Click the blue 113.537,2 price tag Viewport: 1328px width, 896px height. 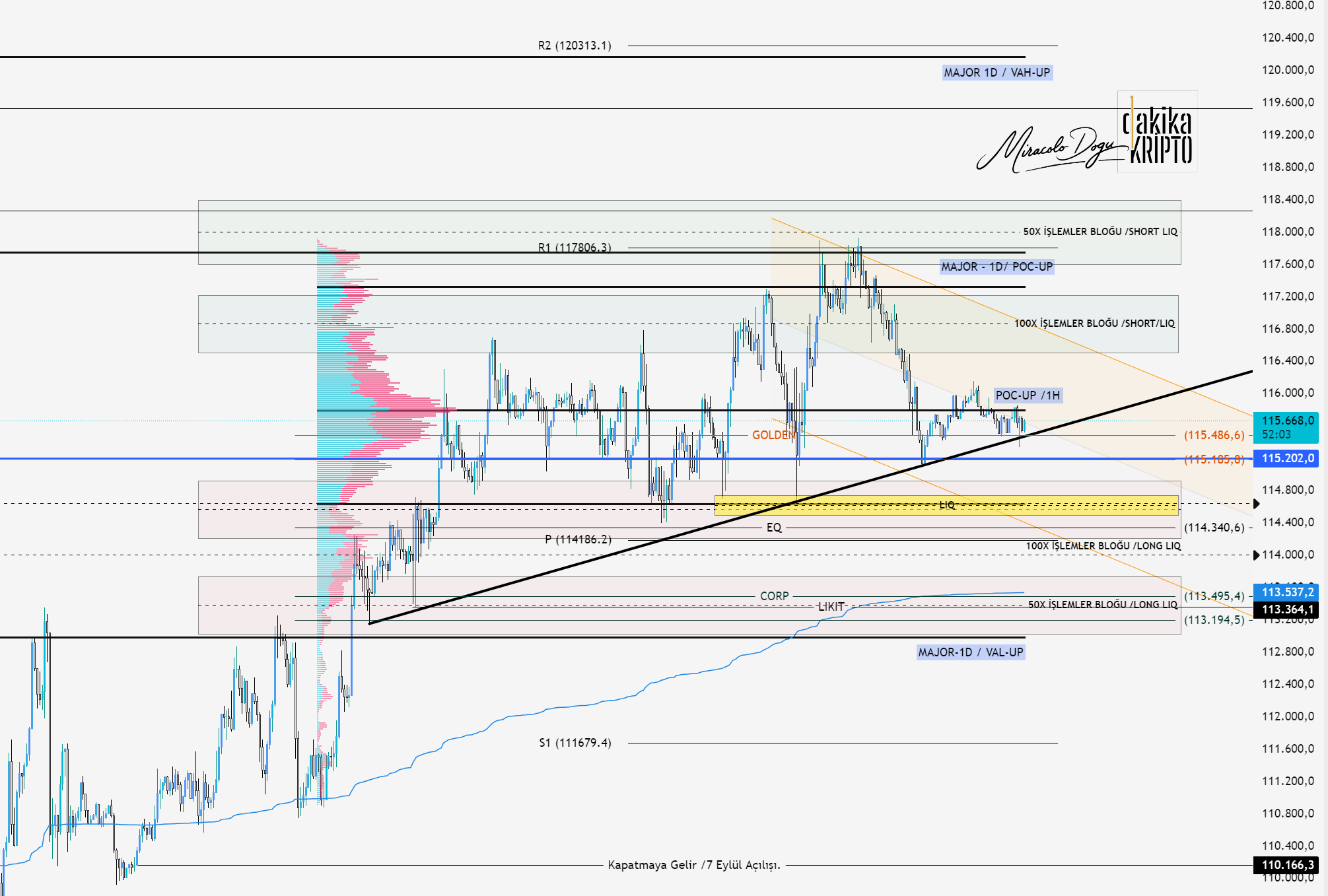pos(1286,592)
